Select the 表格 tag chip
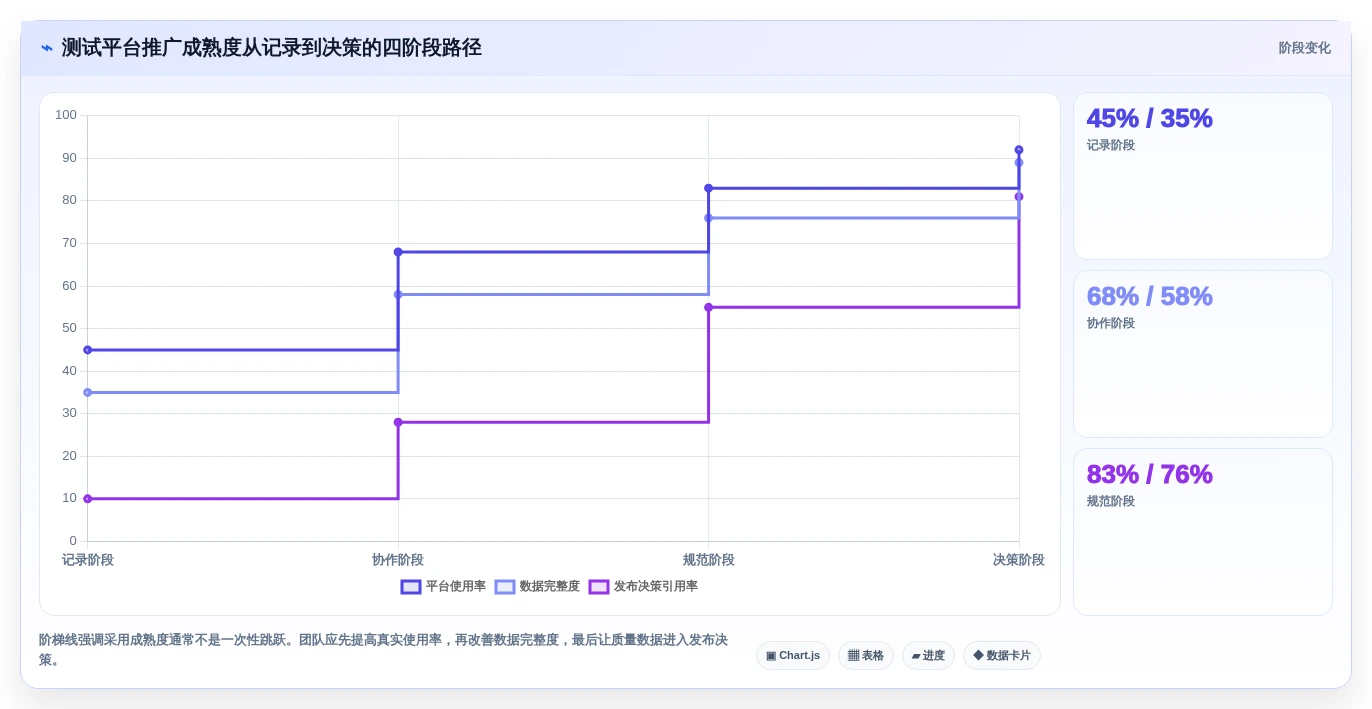The height and width of the screenshot is (709, 1372). pos(866,656)
